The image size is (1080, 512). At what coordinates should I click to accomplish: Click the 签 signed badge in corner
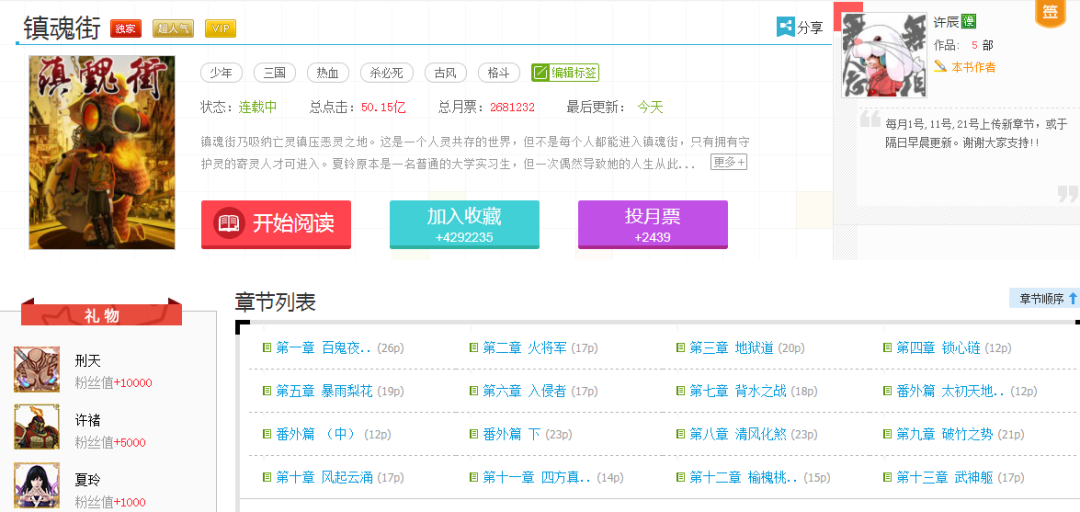point(1050,12)
